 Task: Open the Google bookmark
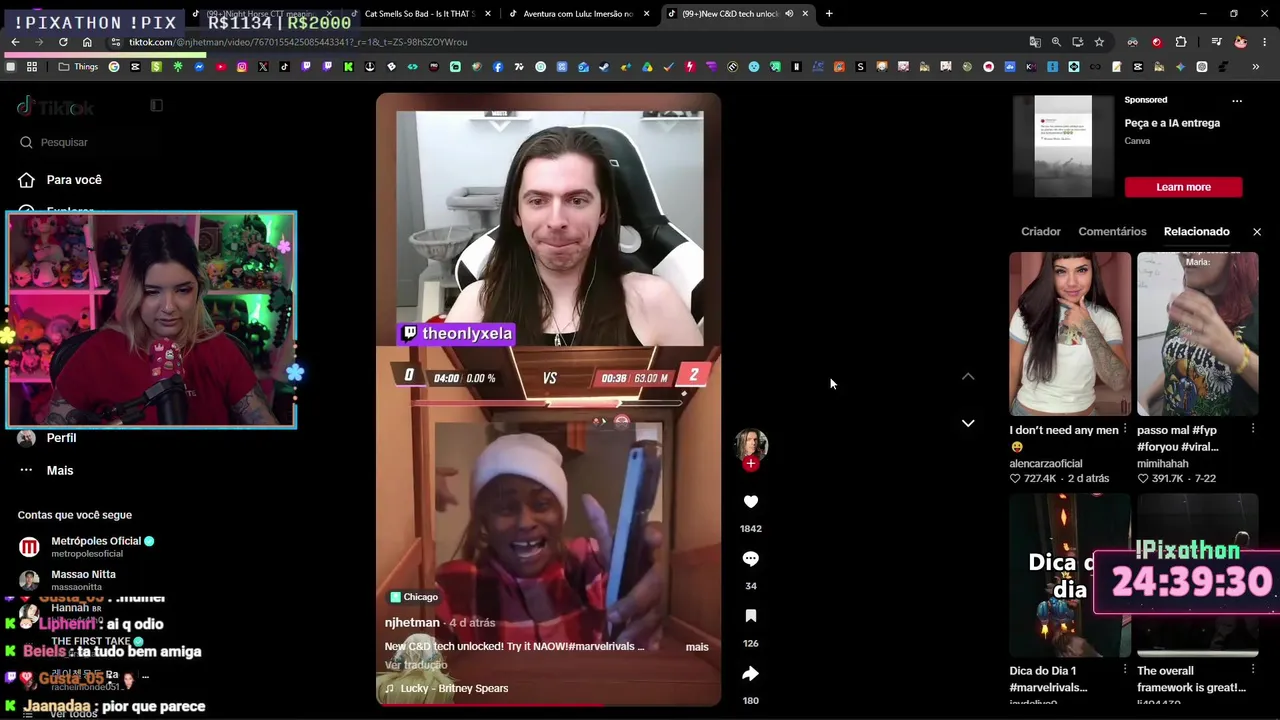click(114, 67)
